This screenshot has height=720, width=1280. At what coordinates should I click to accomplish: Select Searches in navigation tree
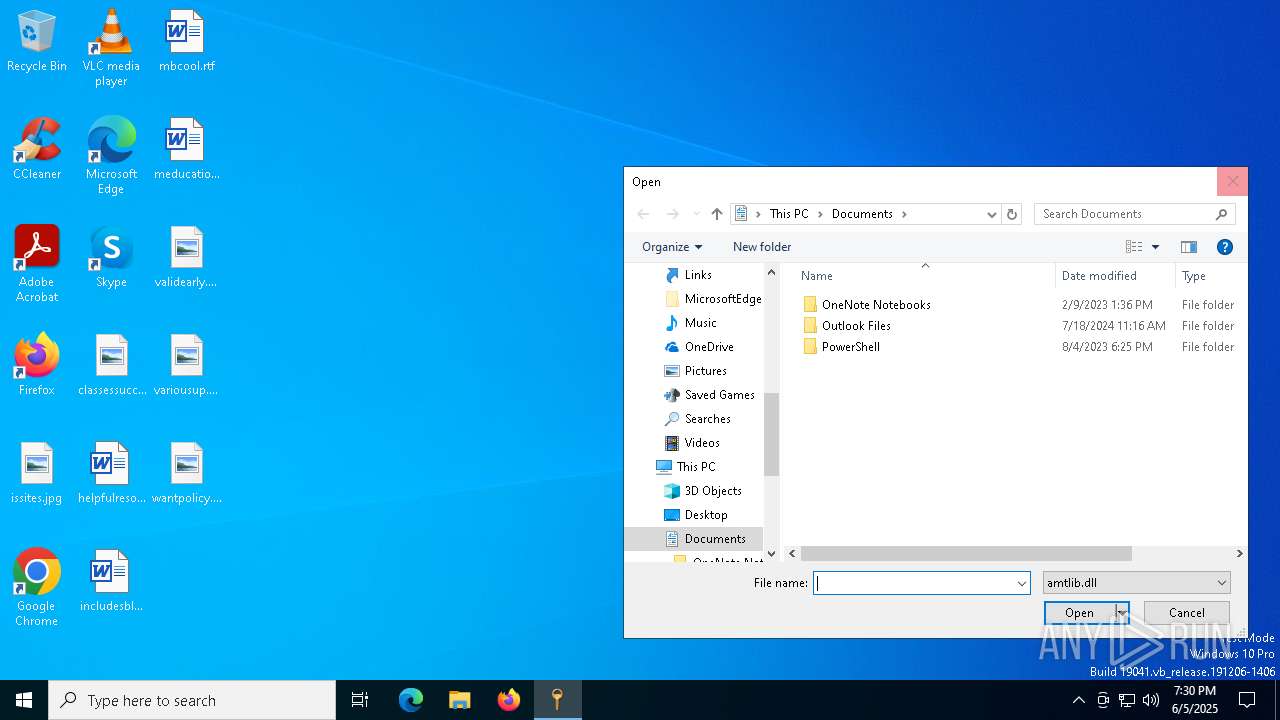(x=707, y=419)
